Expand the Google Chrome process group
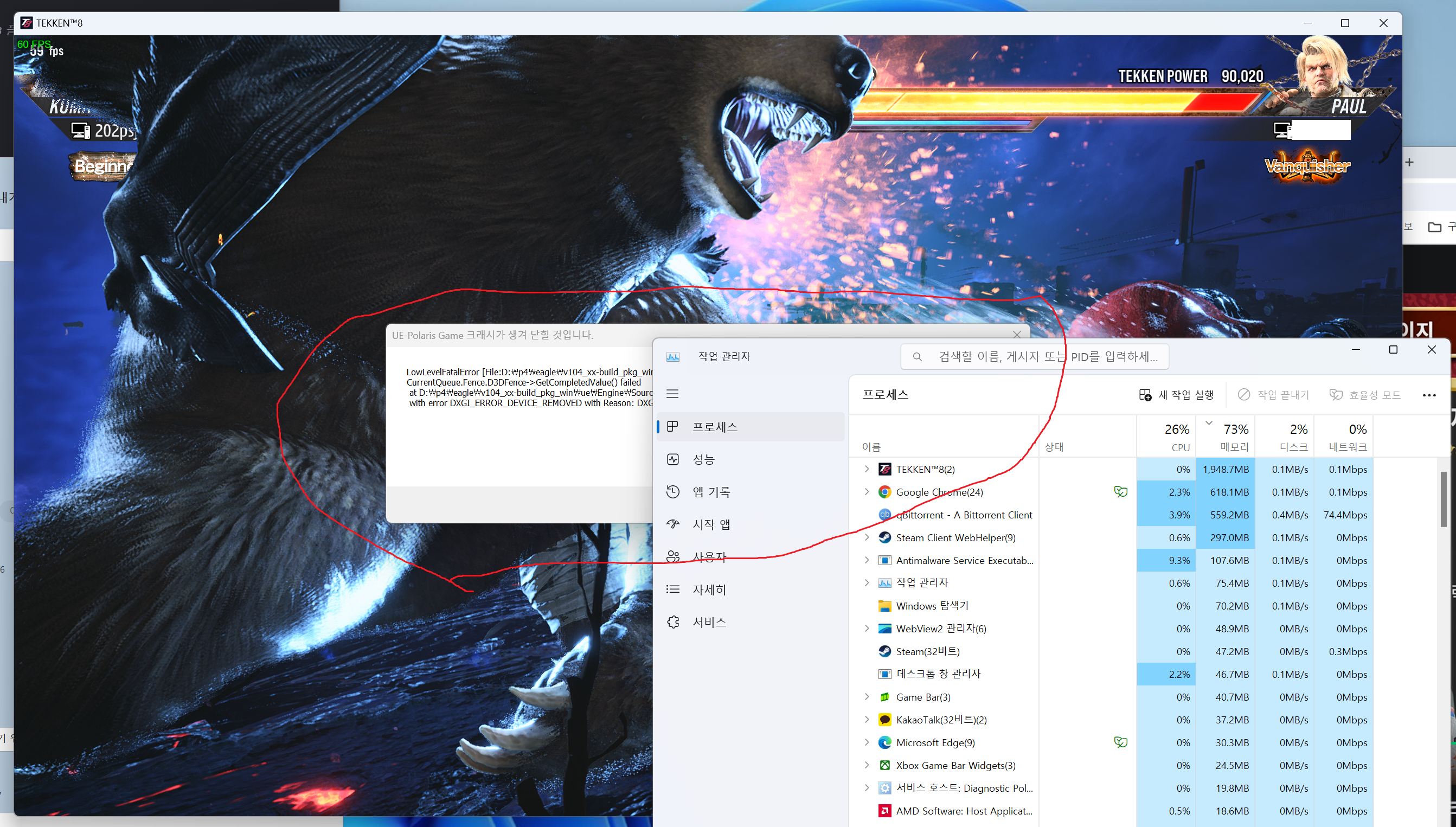 coord(867,492)
